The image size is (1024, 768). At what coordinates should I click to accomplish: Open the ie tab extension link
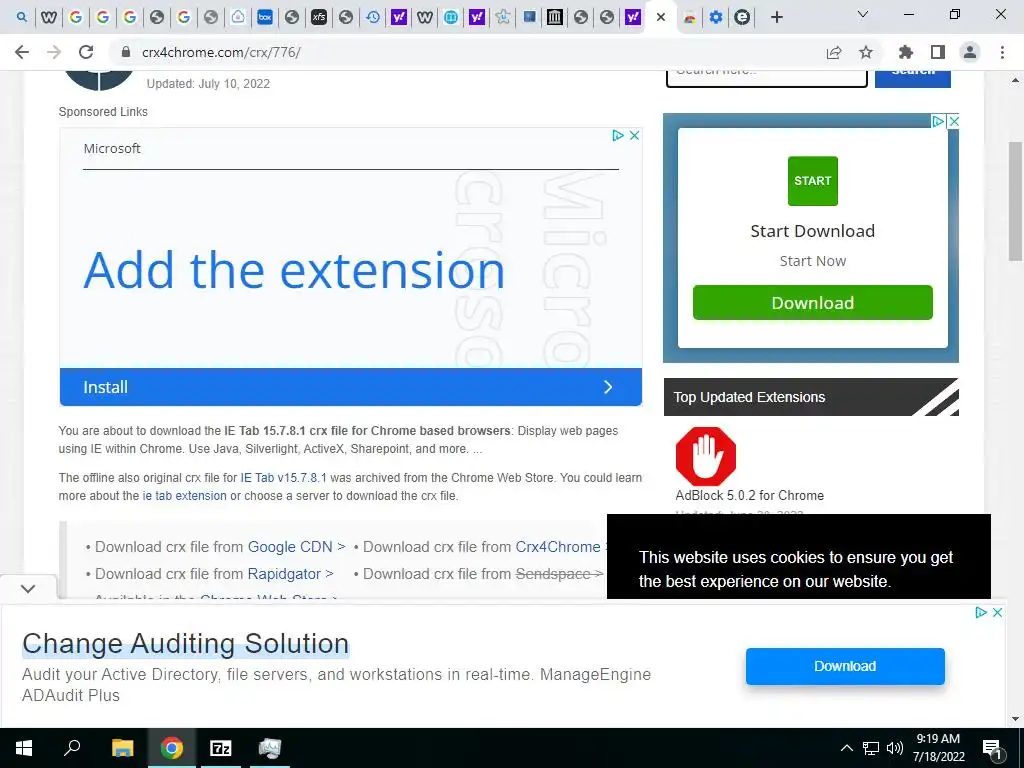(185, 496)
